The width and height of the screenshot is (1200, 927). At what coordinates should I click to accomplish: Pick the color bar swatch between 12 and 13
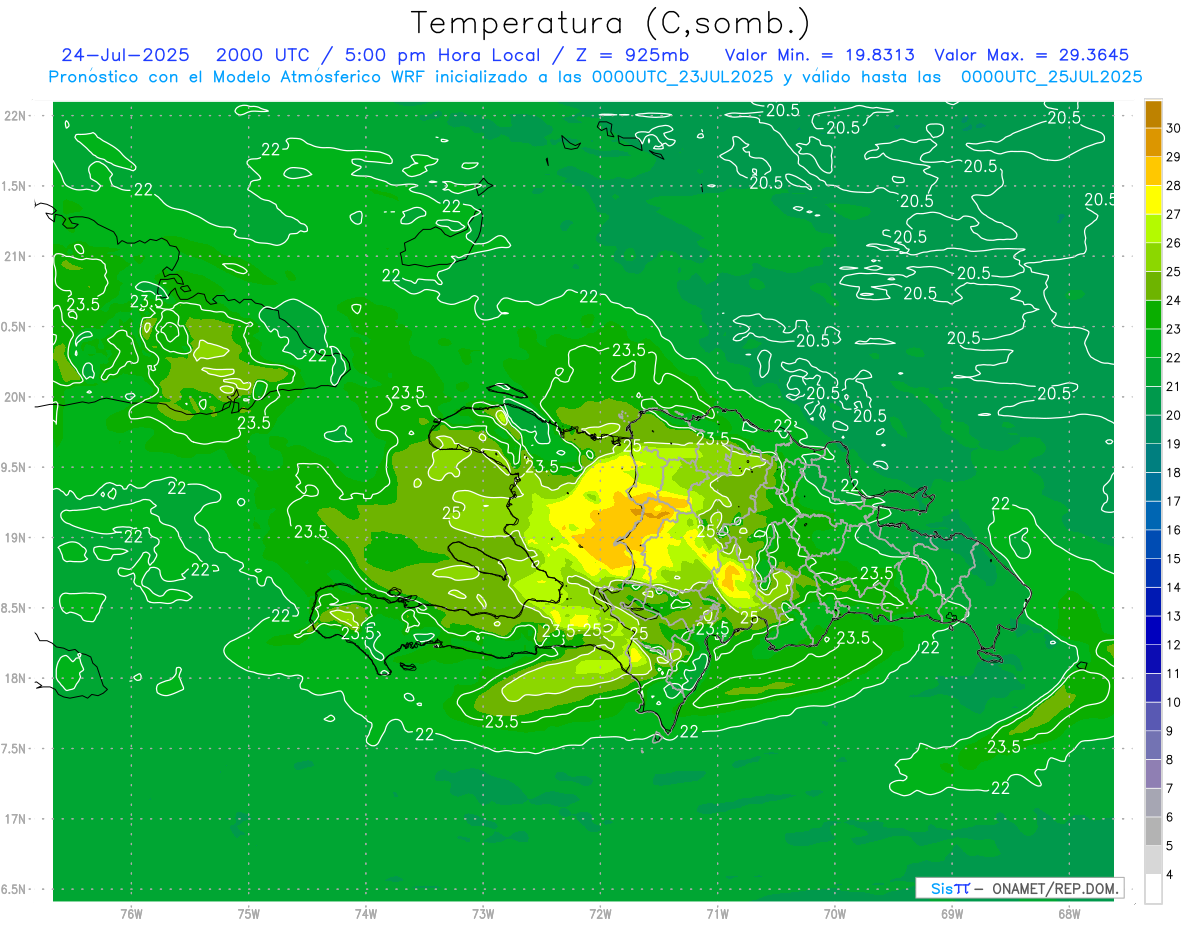click(1153, 631)
